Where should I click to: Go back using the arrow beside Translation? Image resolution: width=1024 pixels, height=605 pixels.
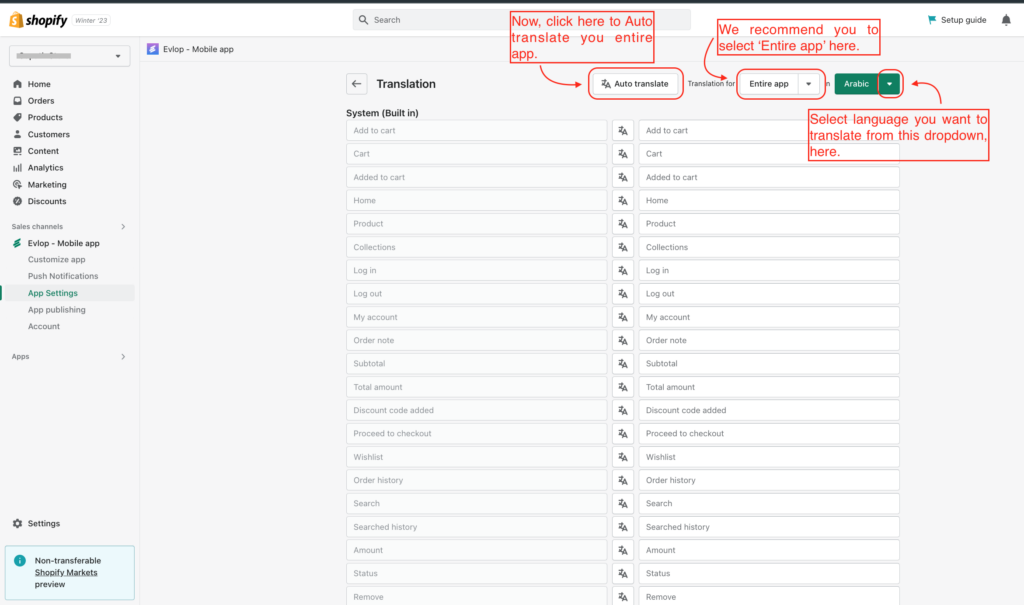[x=357, y=84]
